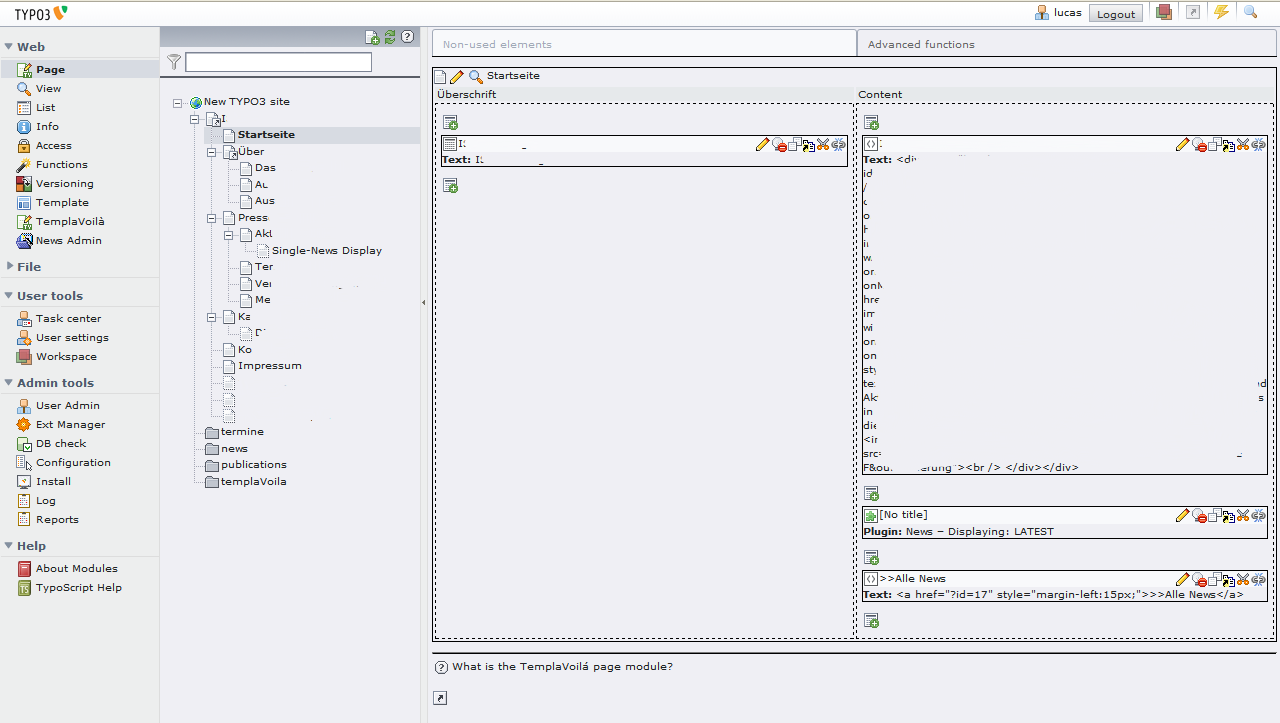Unlink the [No title] plugin element
The width and height of the screenshot is (1280, 723).
tap(1258, 515)
